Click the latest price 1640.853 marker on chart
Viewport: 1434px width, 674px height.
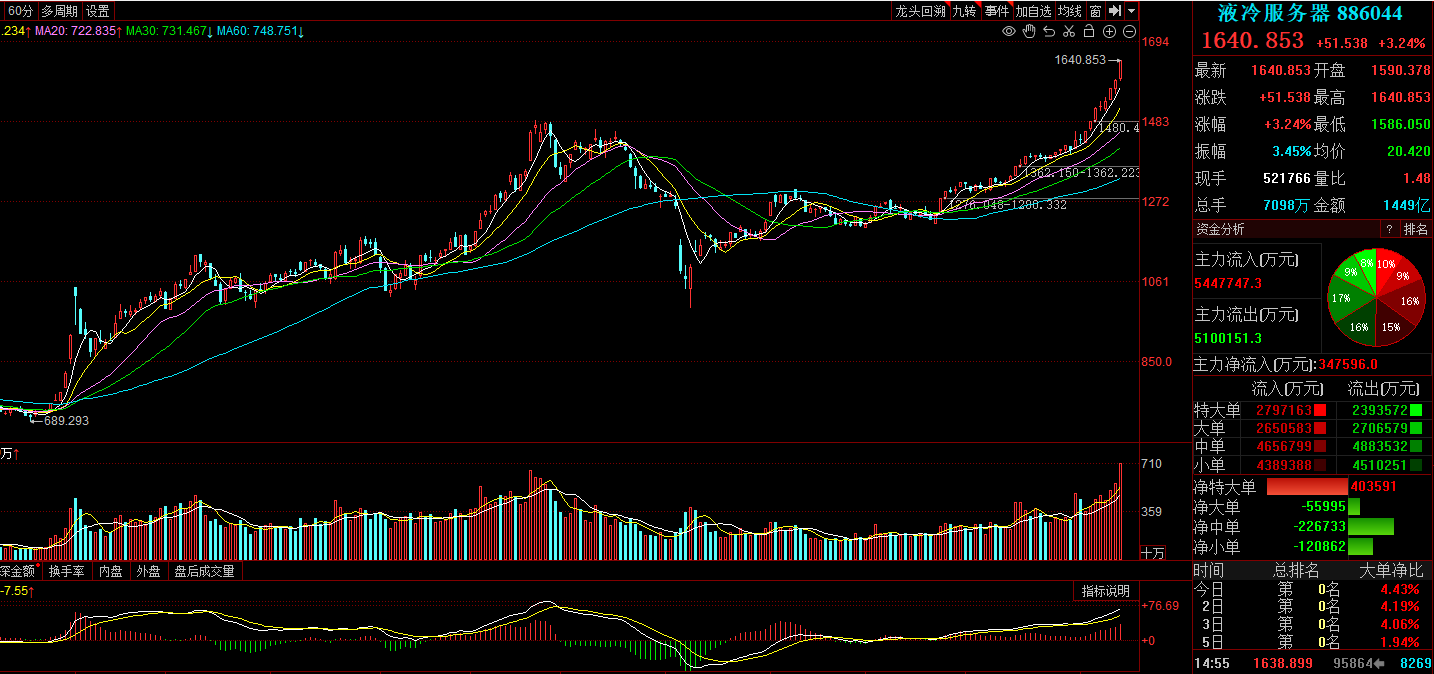coord(1080,60)
